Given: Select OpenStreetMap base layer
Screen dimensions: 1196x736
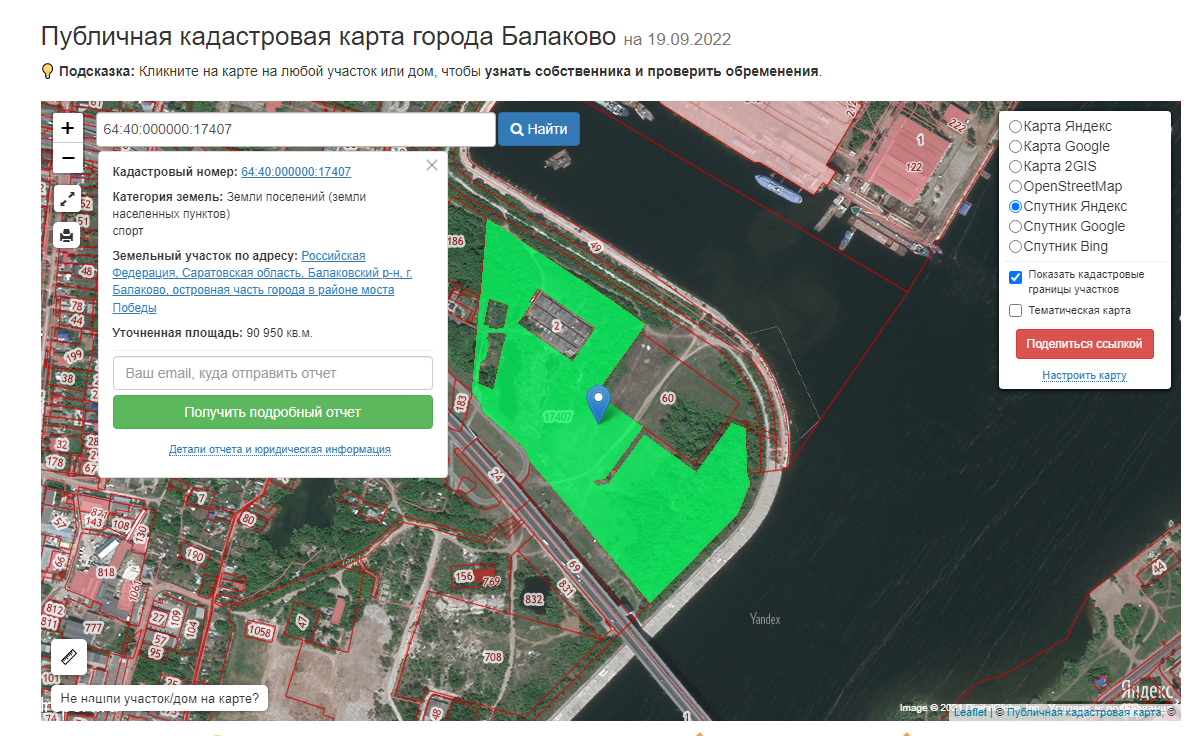Looking at the screenshot, I should 1015,187.
